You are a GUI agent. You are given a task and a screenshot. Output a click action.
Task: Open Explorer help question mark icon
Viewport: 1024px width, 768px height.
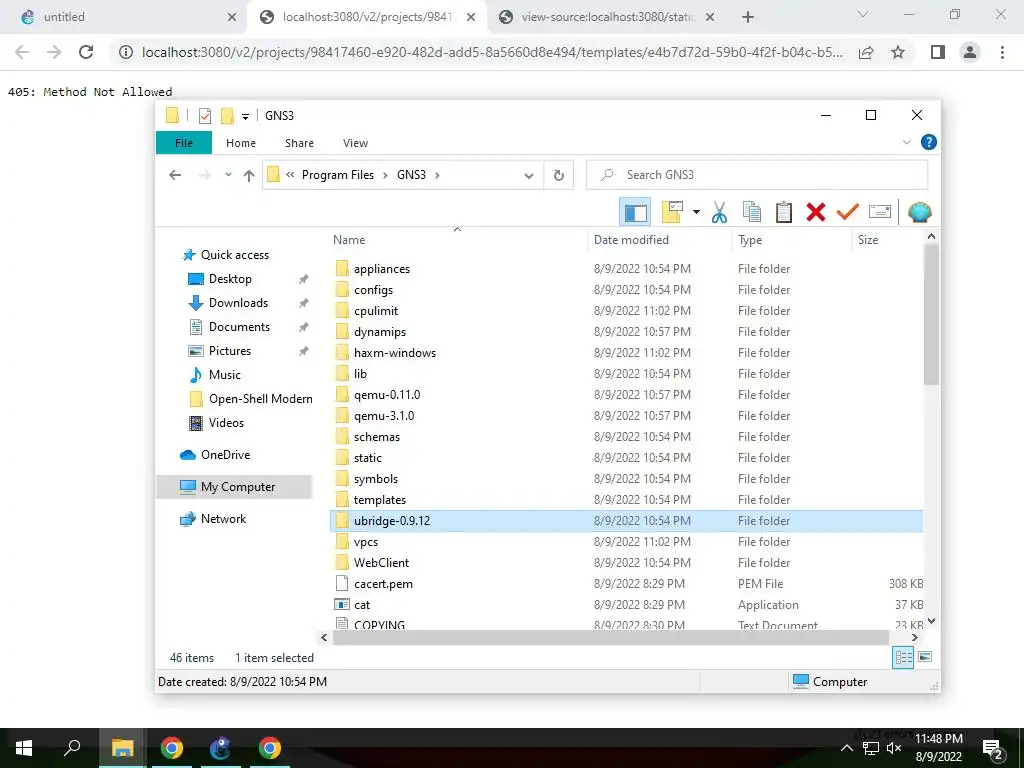point(929,142)
